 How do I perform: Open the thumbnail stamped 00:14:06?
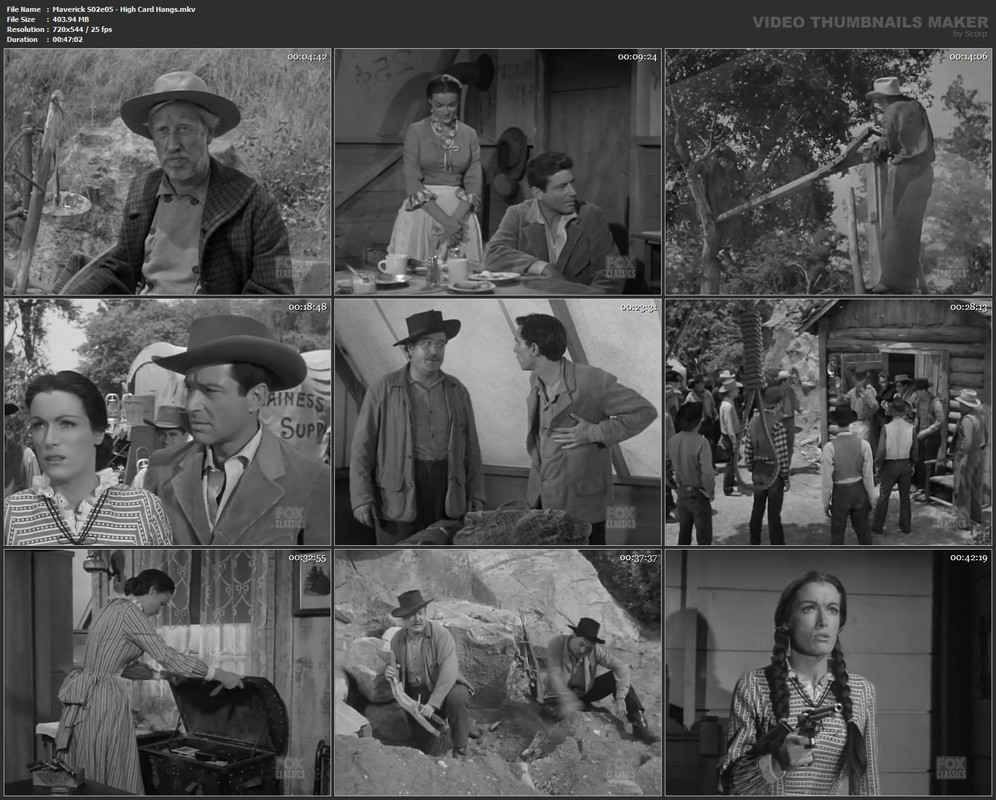(x=828, y=172)
